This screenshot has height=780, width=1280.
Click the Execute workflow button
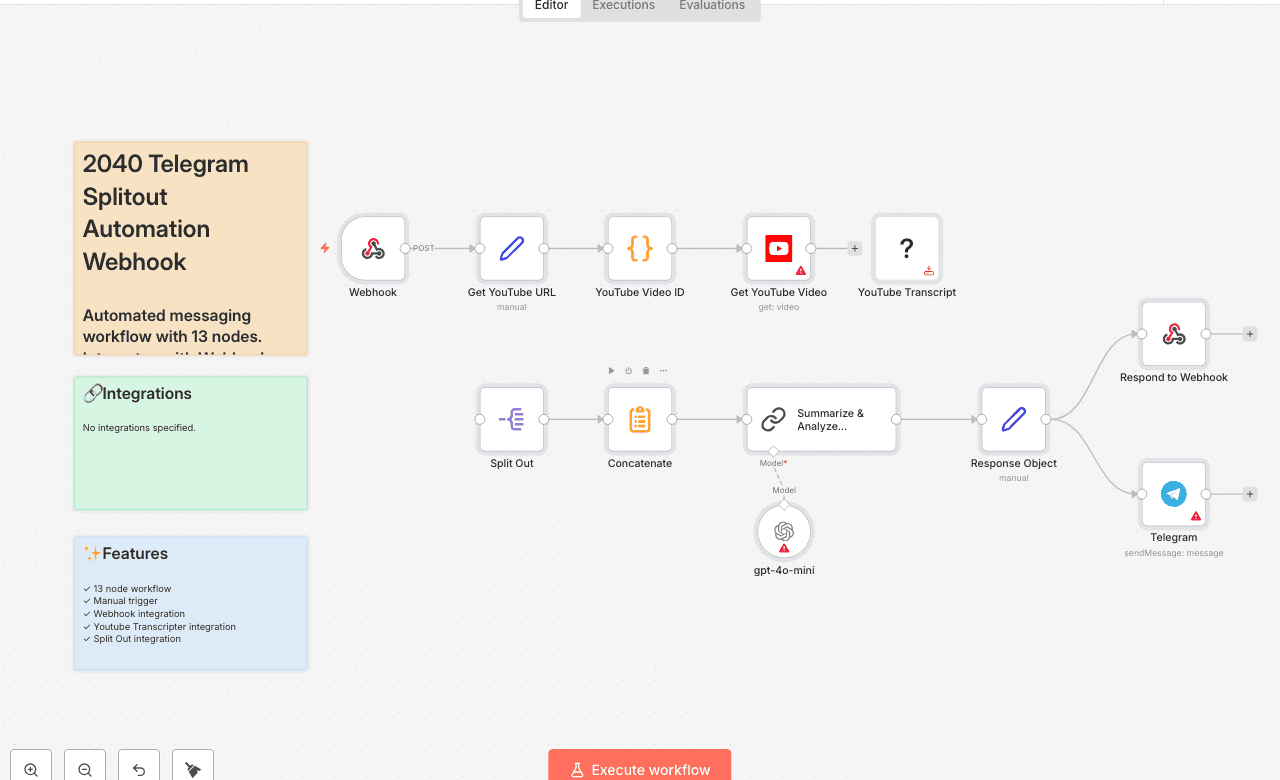[x=639, y=769]
